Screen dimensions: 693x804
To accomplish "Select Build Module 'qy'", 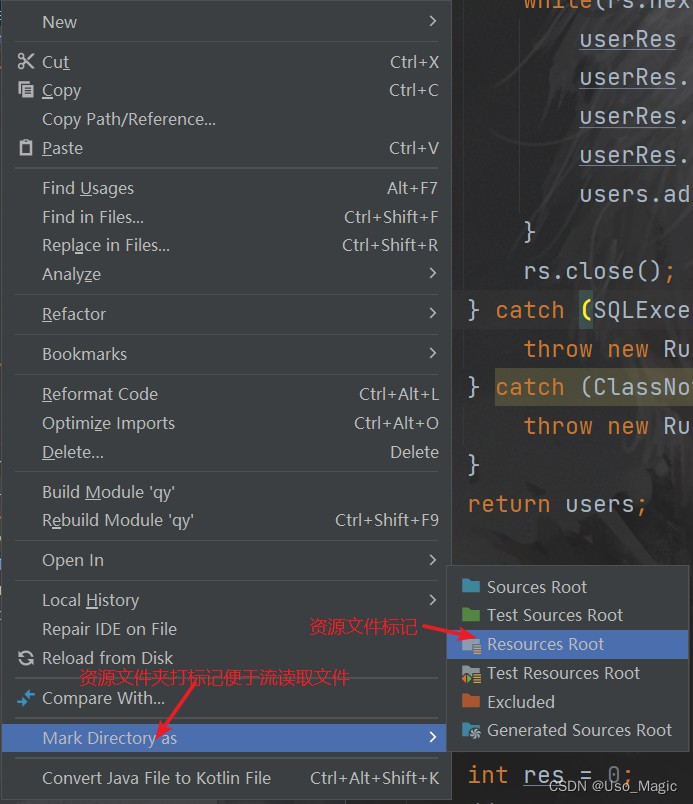I will coord(226,492).
